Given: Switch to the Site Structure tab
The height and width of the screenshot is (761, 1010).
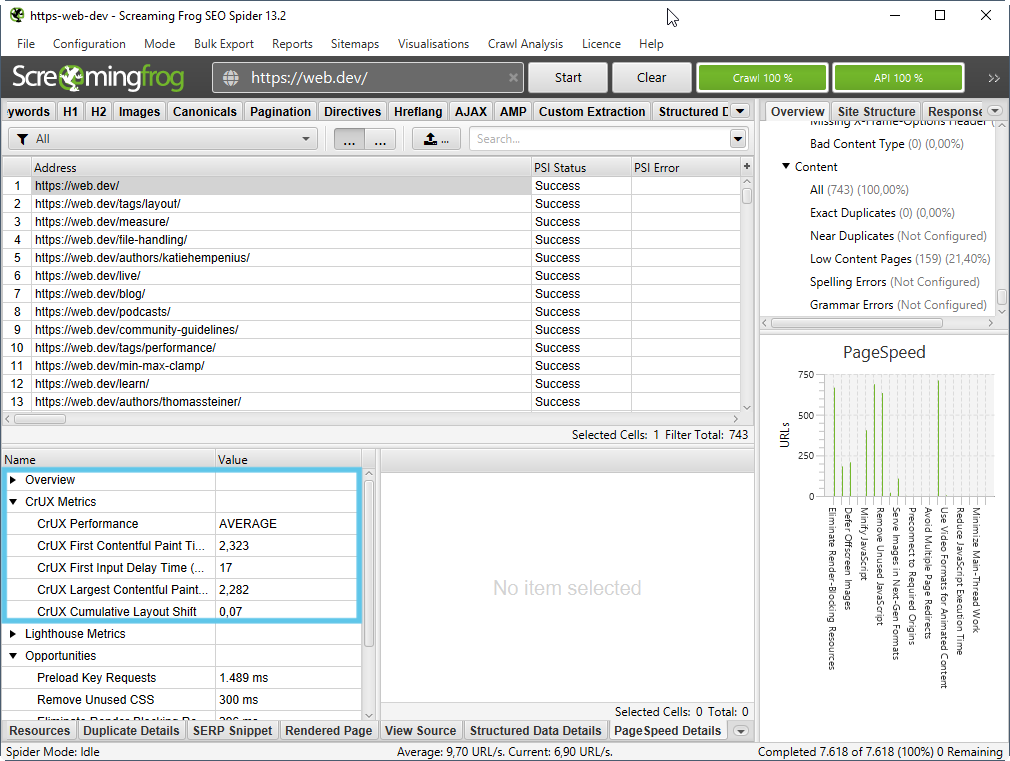Looking at the screenshot, I should point(875,111).
